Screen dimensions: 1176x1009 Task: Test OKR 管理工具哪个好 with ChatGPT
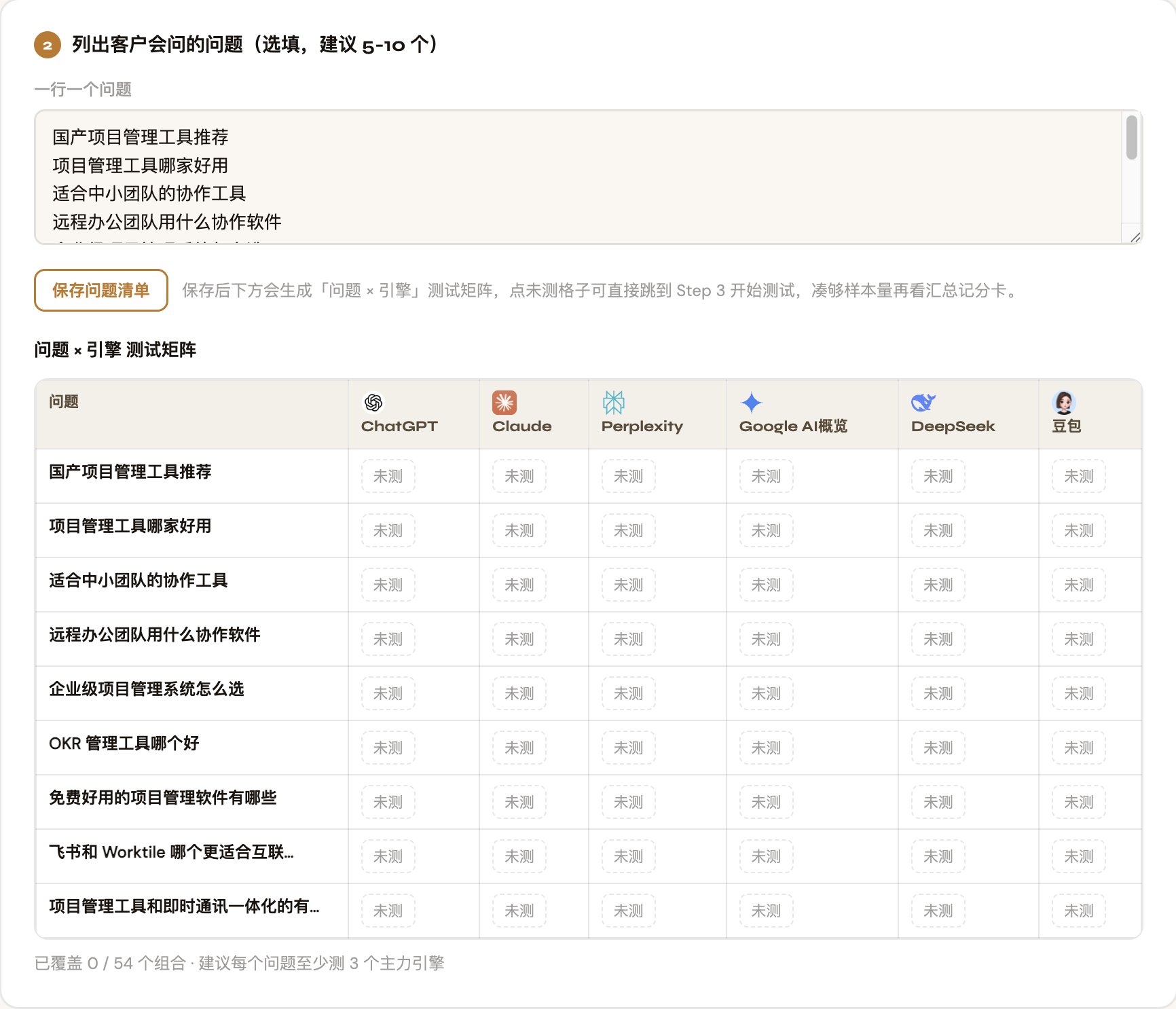(x=388, y=748)
